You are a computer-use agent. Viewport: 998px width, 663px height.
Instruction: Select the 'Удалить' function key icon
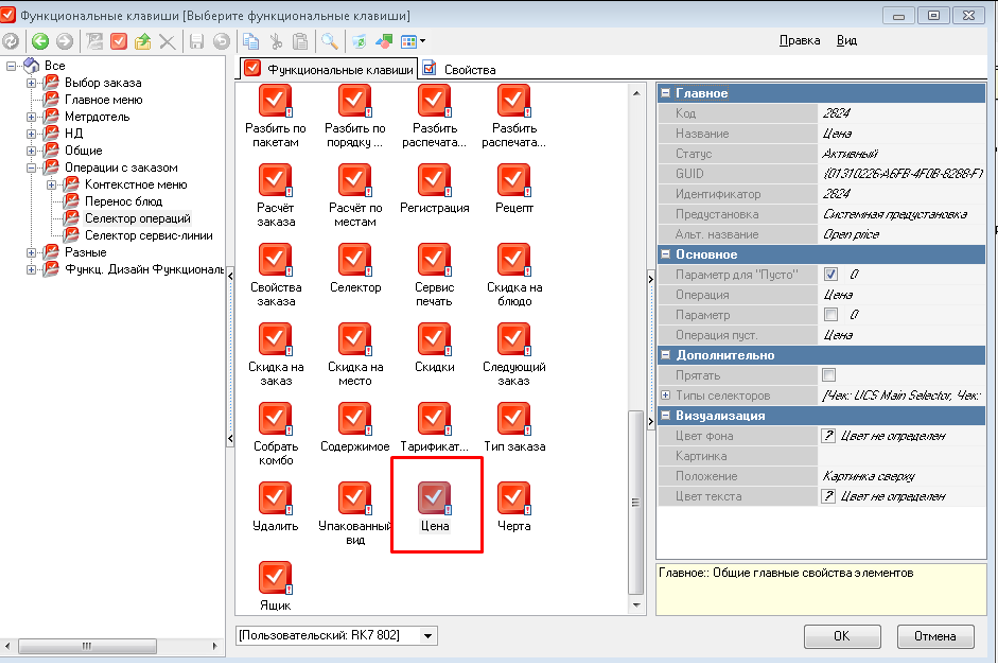[275, 497]
